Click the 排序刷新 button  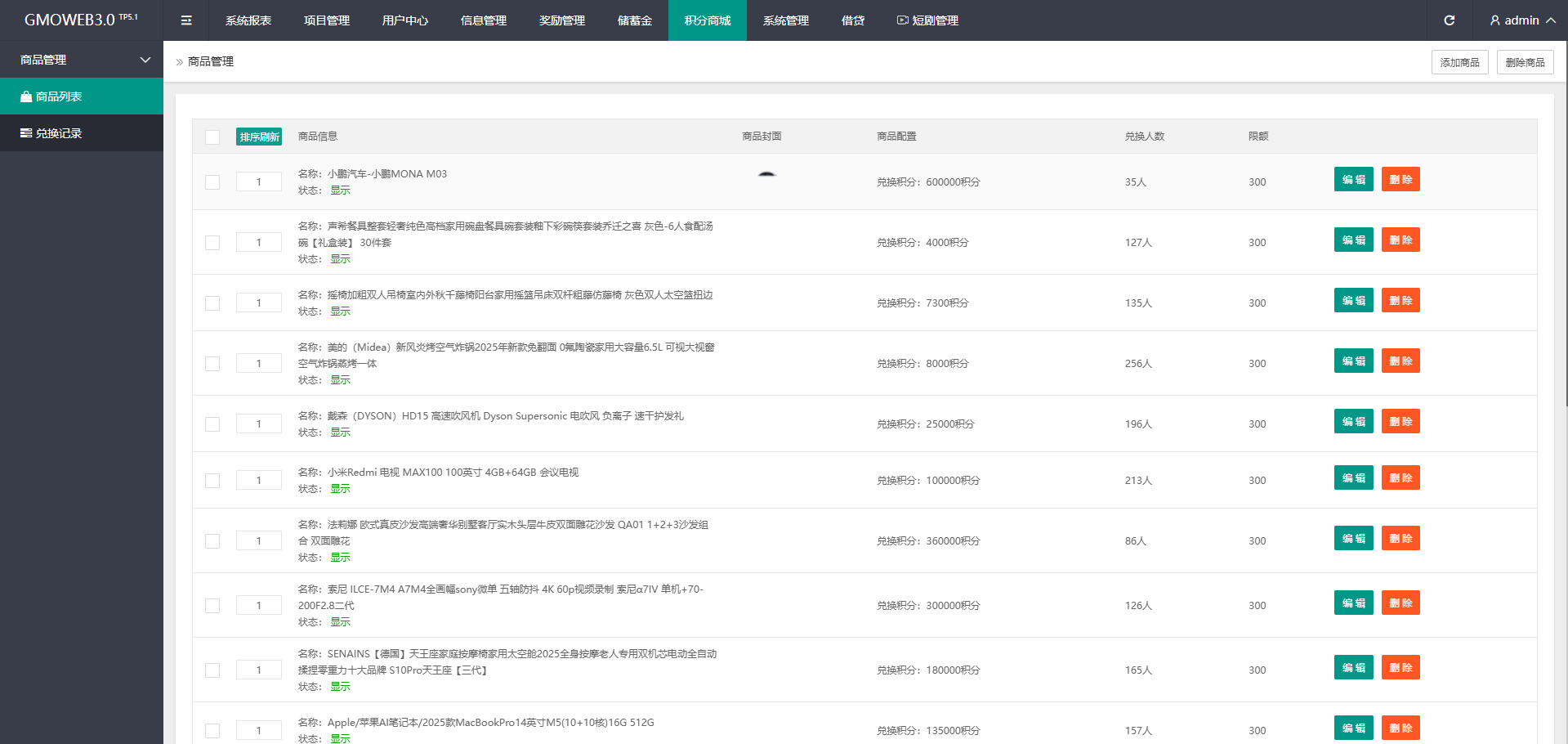tap(259, 137)
